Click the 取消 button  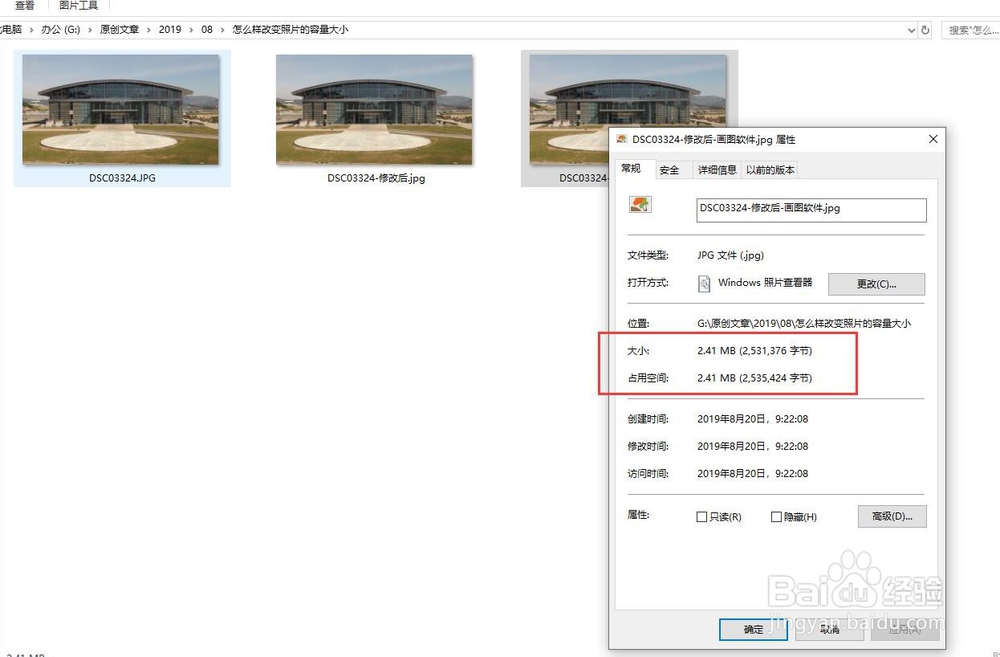click(829, 630)
